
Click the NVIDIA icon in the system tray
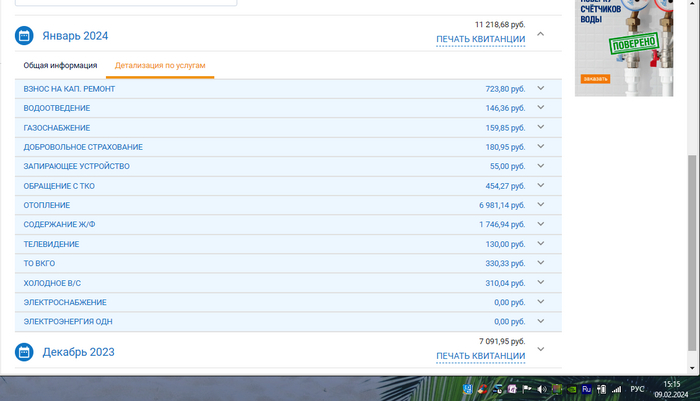(570, 389)
